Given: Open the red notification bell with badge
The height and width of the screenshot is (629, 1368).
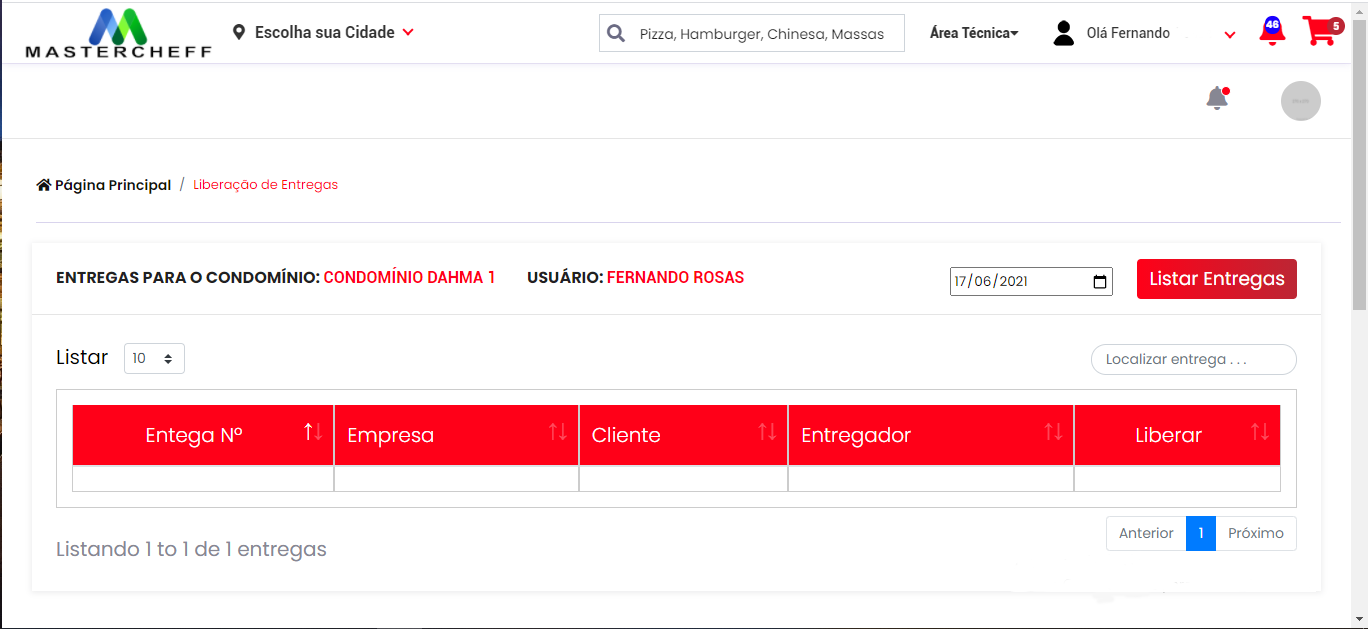Looking at the screenshot, I should tap(1272, 32).
